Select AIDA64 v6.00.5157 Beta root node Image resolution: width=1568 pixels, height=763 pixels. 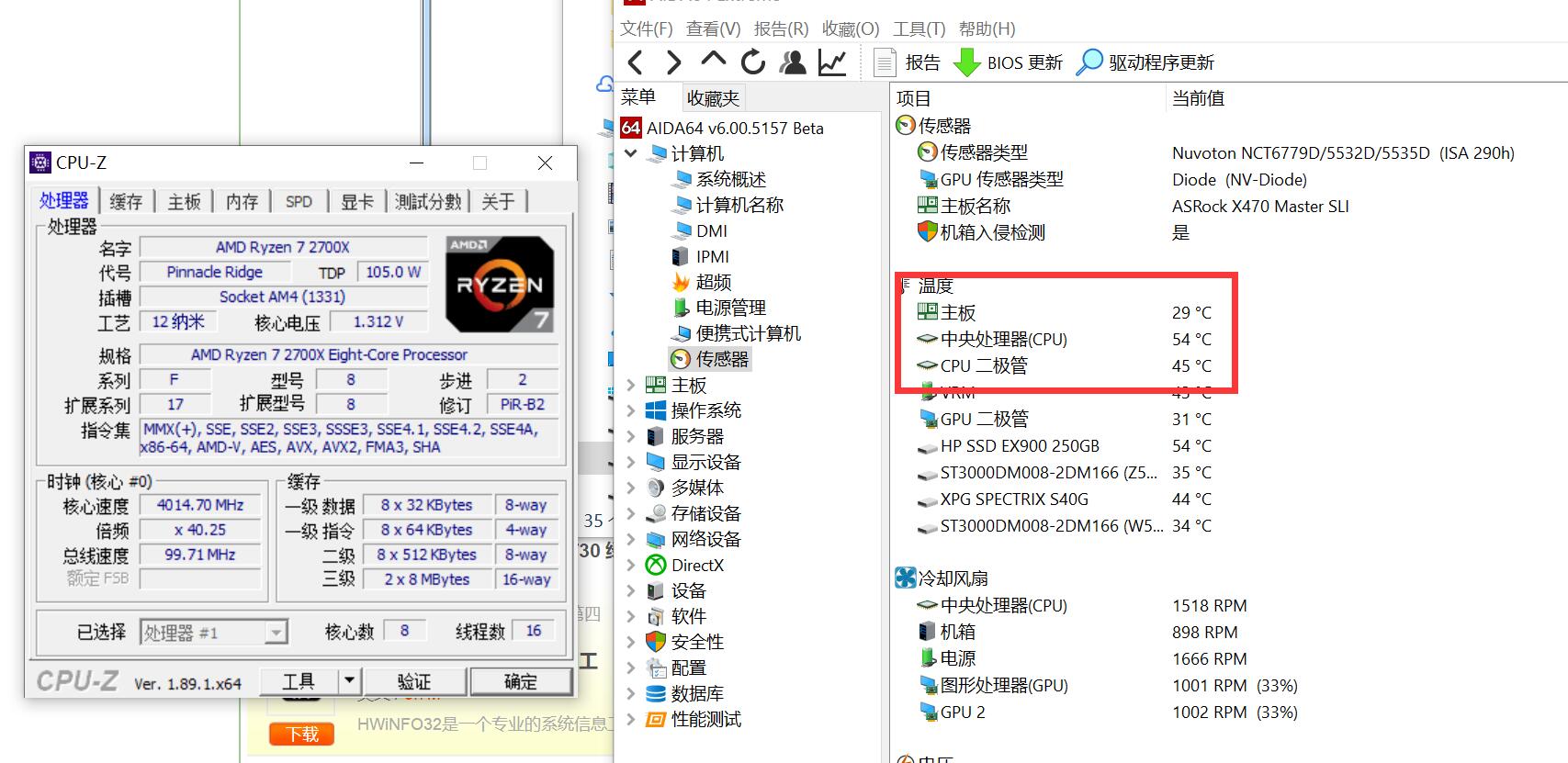pyautogui.click(x=723, y=128)
